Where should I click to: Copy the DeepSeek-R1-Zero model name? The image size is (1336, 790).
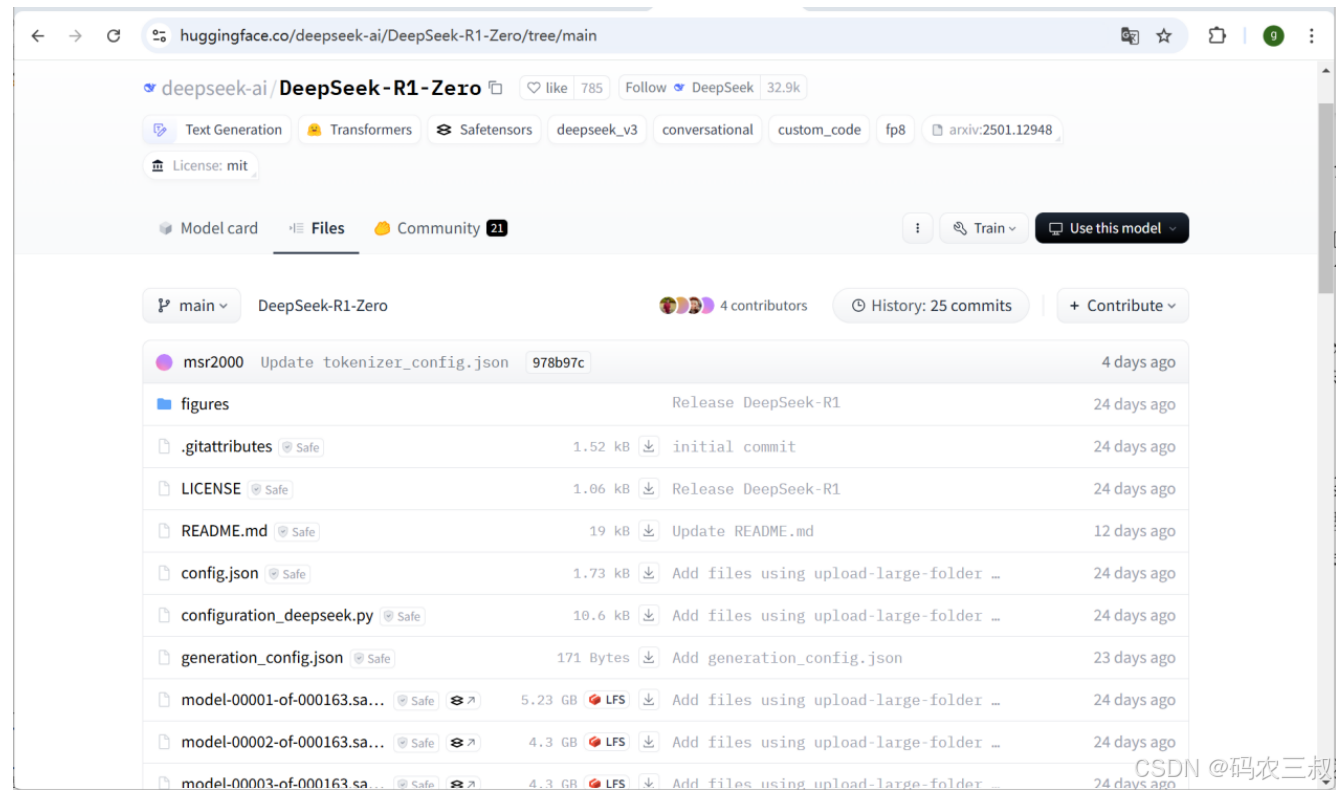pos(496,87)
